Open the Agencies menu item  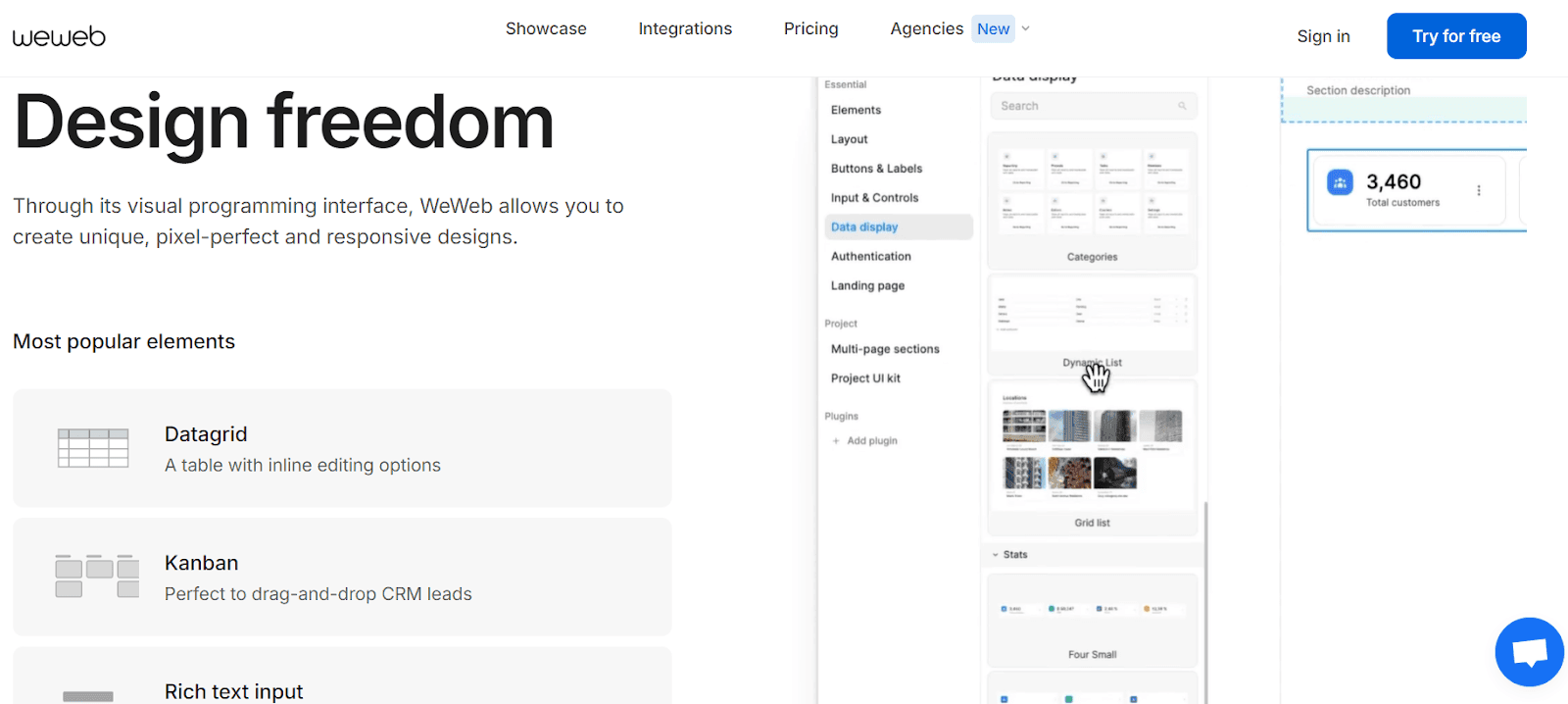coord(927,28)
